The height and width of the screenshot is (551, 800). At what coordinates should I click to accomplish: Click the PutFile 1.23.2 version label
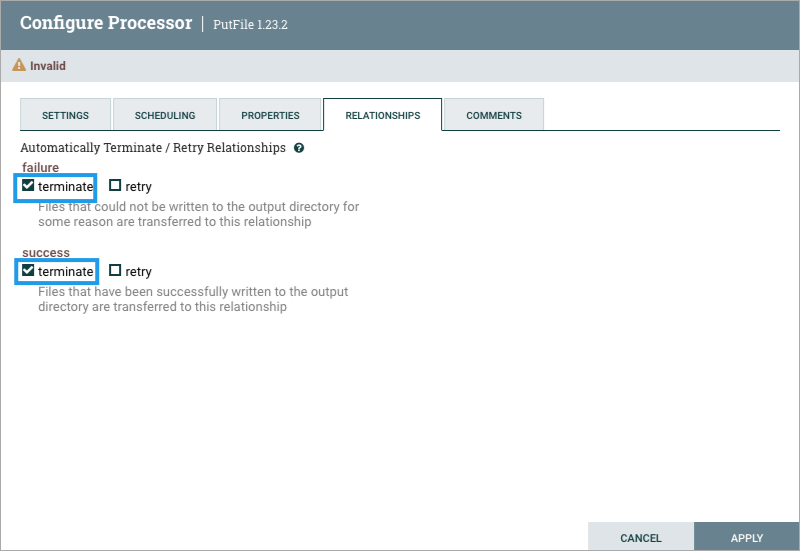pos(252,24)
